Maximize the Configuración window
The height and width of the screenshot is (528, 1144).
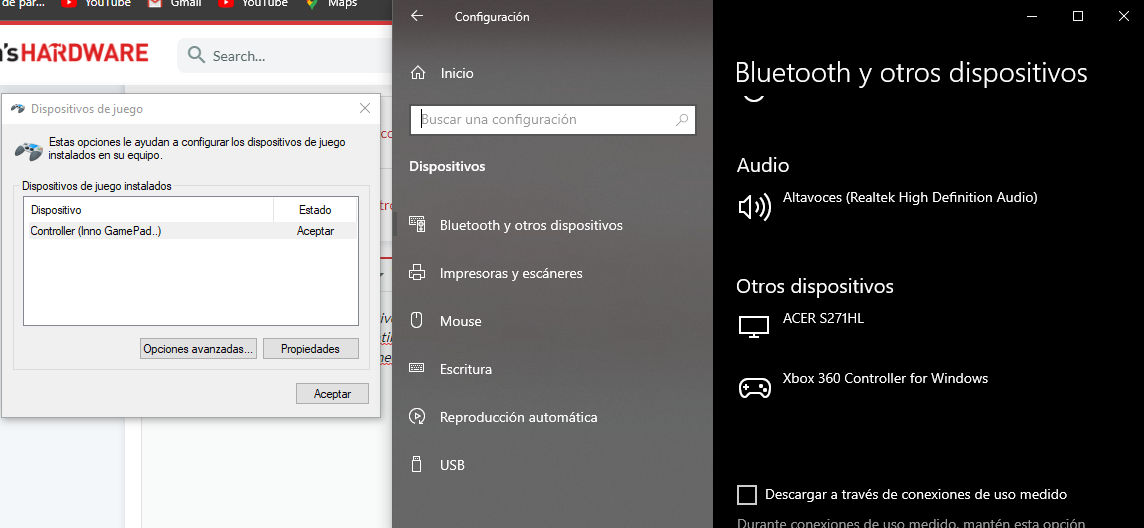click(1078, 16)
